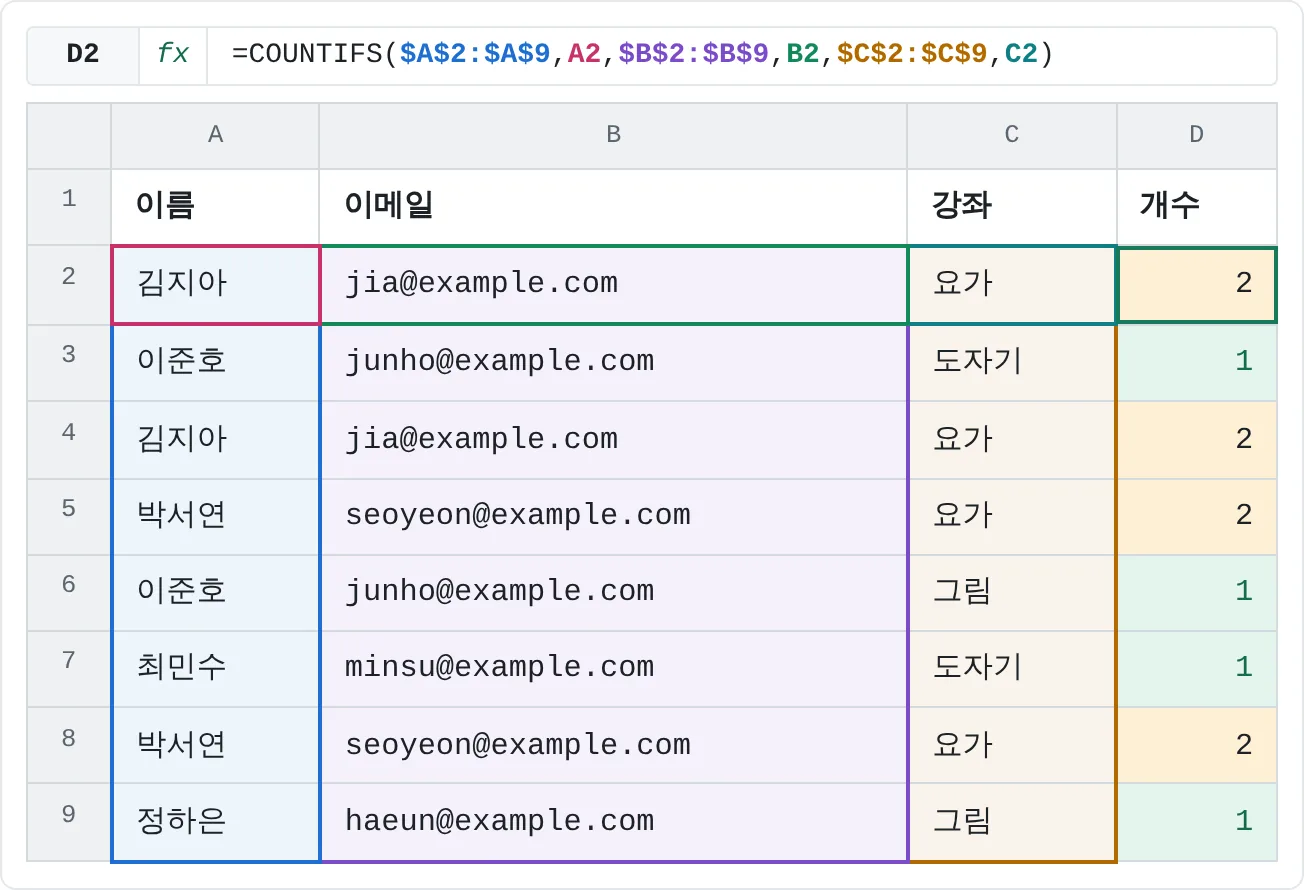1304x890 pixels.
Task: Click the 이메일 header cell
Action: [613, 207]
